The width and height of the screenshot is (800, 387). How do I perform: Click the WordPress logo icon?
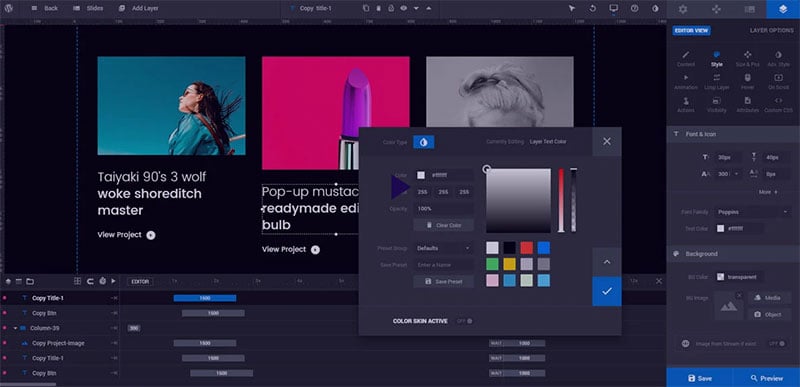[9, 8]
